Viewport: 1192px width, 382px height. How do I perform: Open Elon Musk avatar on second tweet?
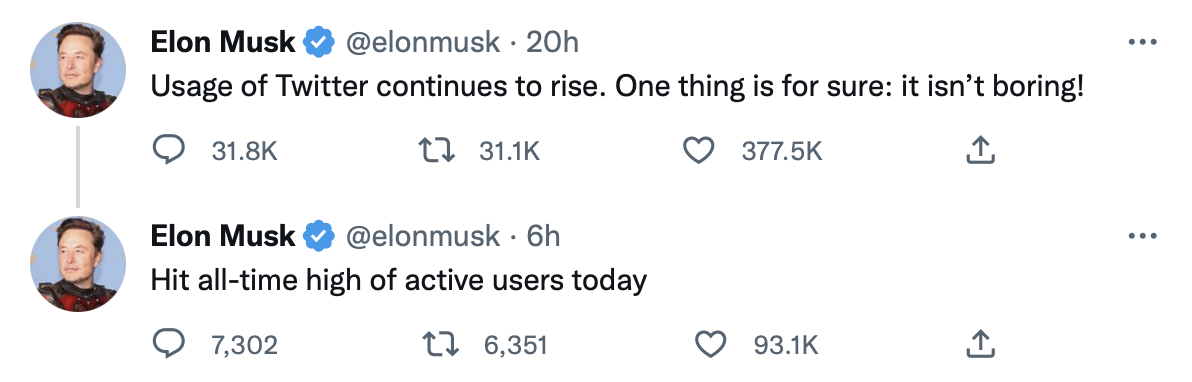pyautogui.click(x=78, y=263)
